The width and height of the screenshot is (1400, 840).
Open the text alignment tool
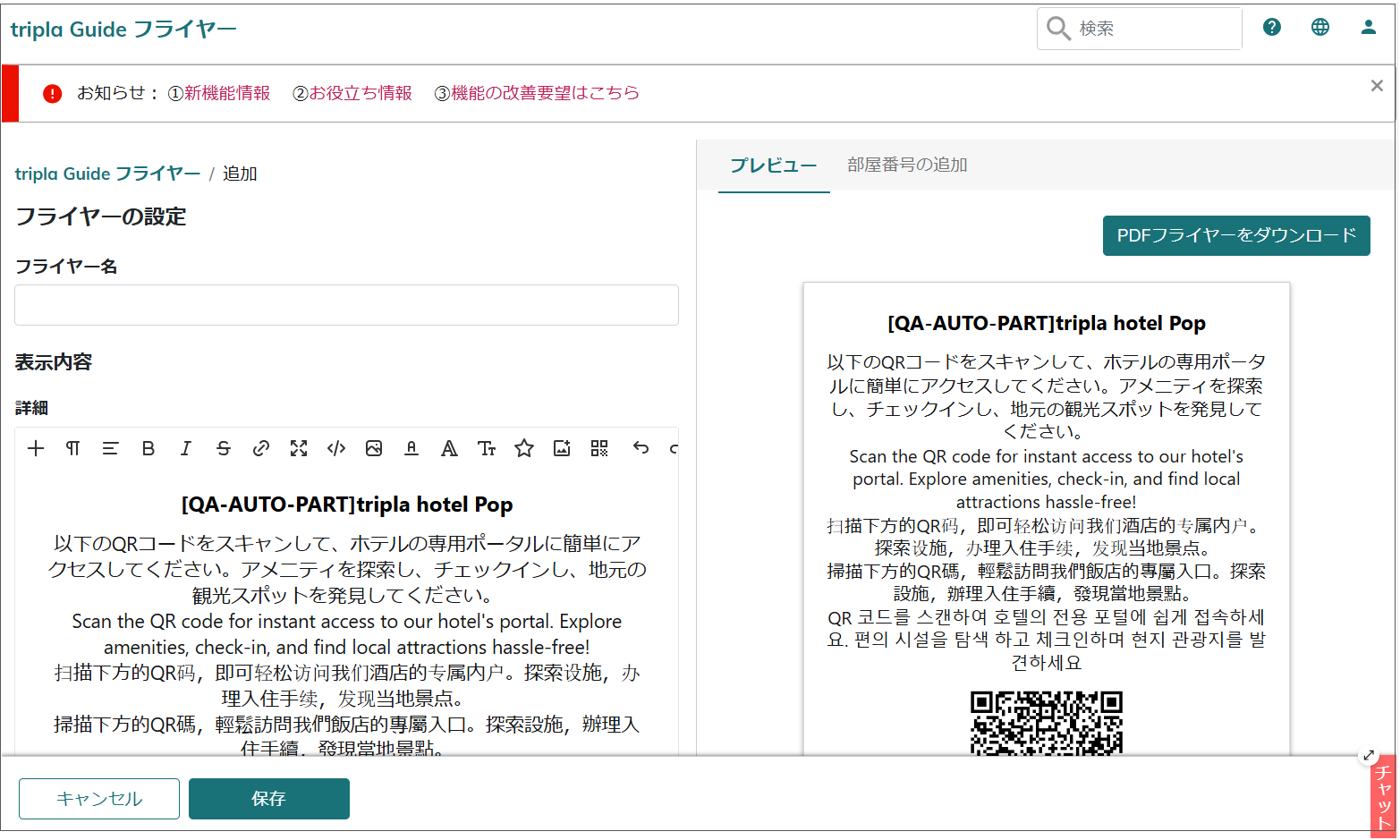(110, 448)
